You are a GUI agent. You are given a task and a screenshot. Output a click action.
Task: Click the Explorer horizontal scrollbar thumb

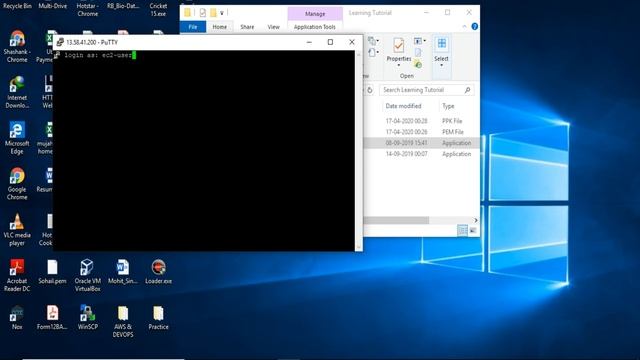tap(396, 220)
